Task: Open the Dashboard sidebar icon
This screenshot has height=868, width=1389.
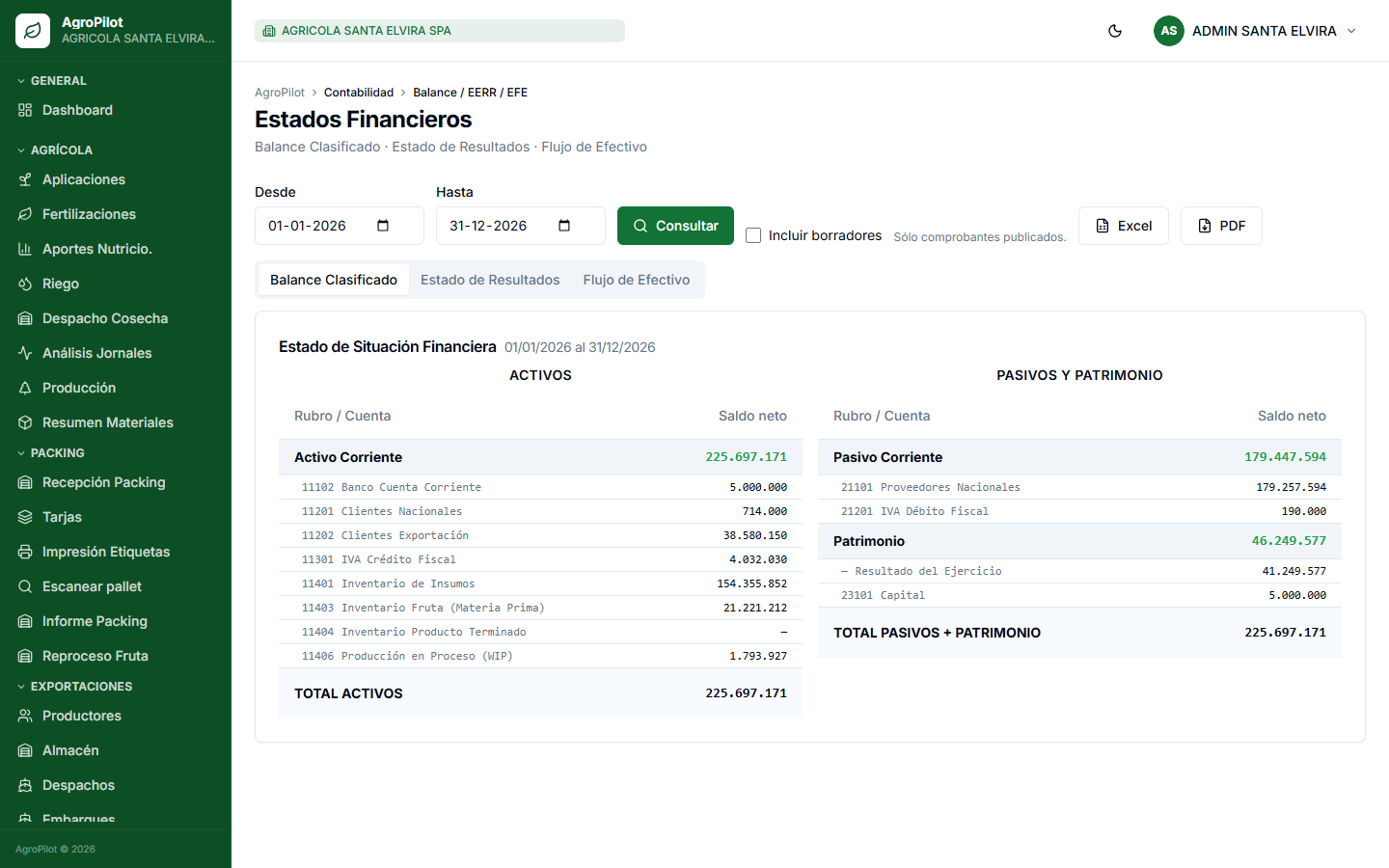Action: pos(25,110)
